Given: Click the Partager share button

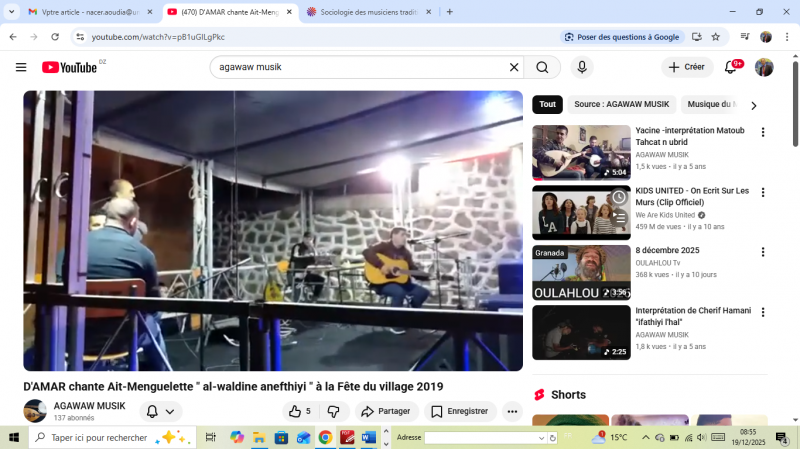Looking at the screenshot, I should (x=386, y=411).
